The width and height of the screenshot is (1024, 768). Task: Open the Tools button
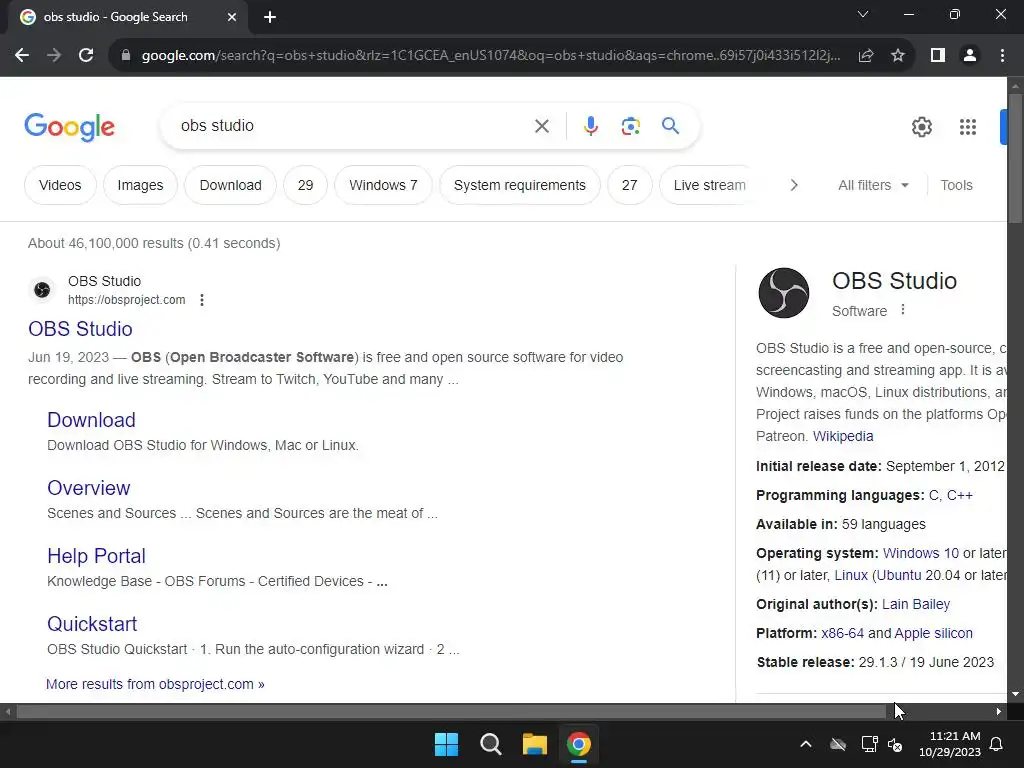pos(956,185)
